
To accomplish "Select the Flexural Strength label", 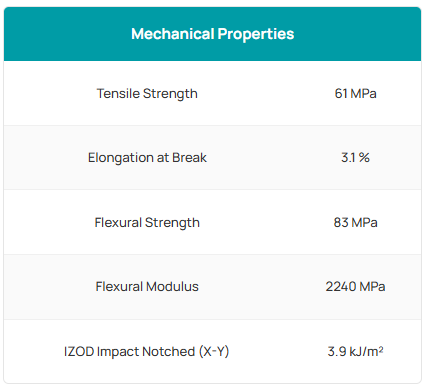I will pos(147,223).
